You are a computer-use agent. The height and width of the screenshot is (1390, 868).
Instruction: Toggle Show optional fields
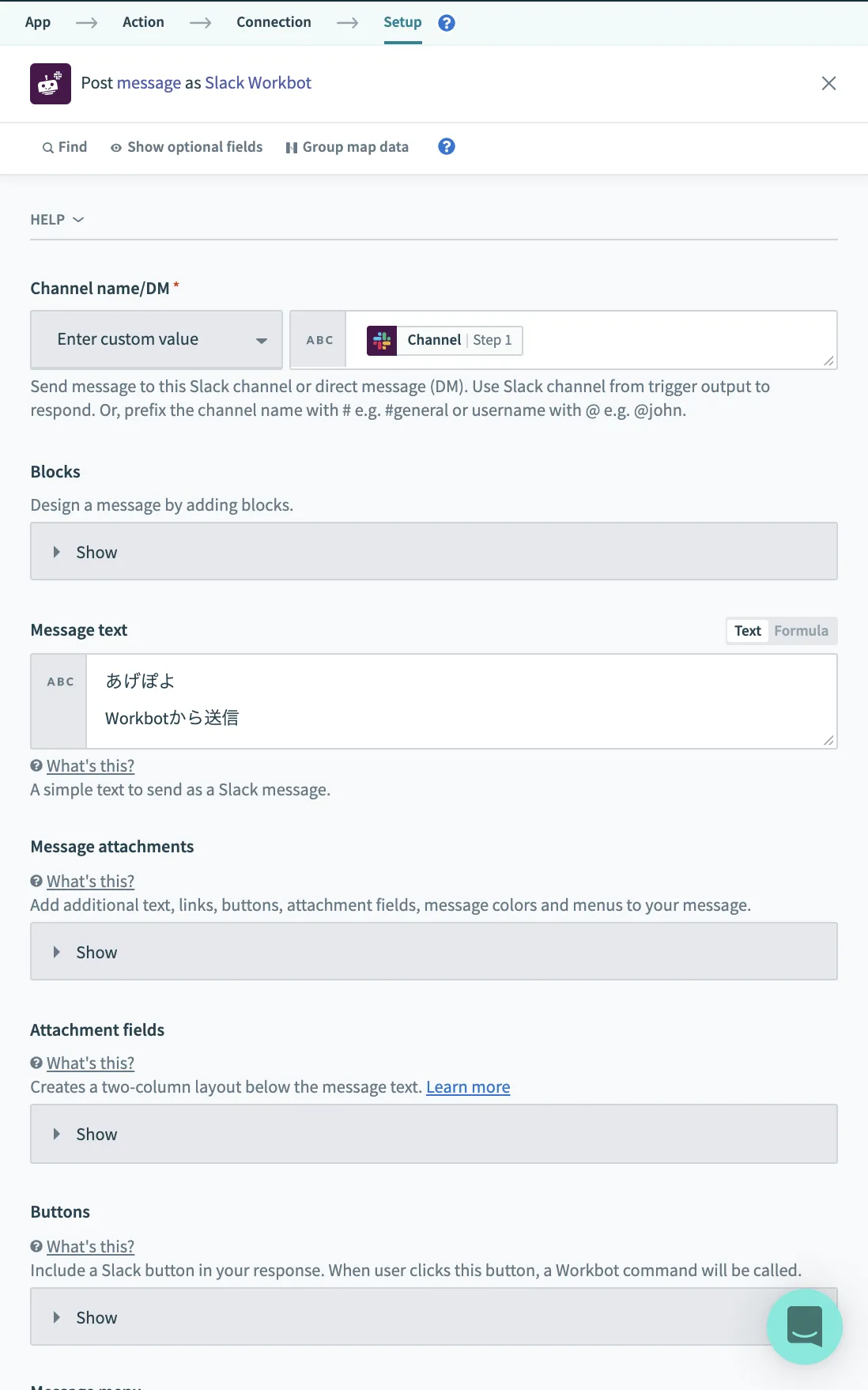point(187,147)
